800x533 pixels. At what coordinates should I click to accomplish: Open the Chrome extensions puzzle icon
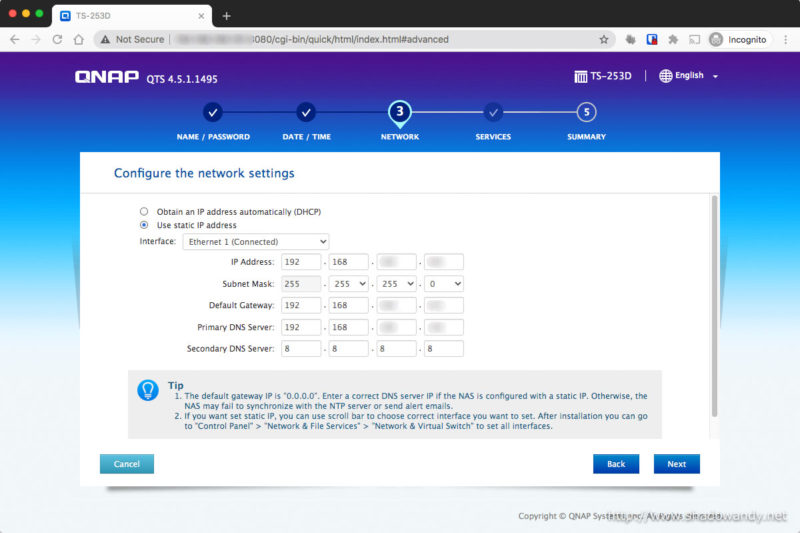(673, 39)
